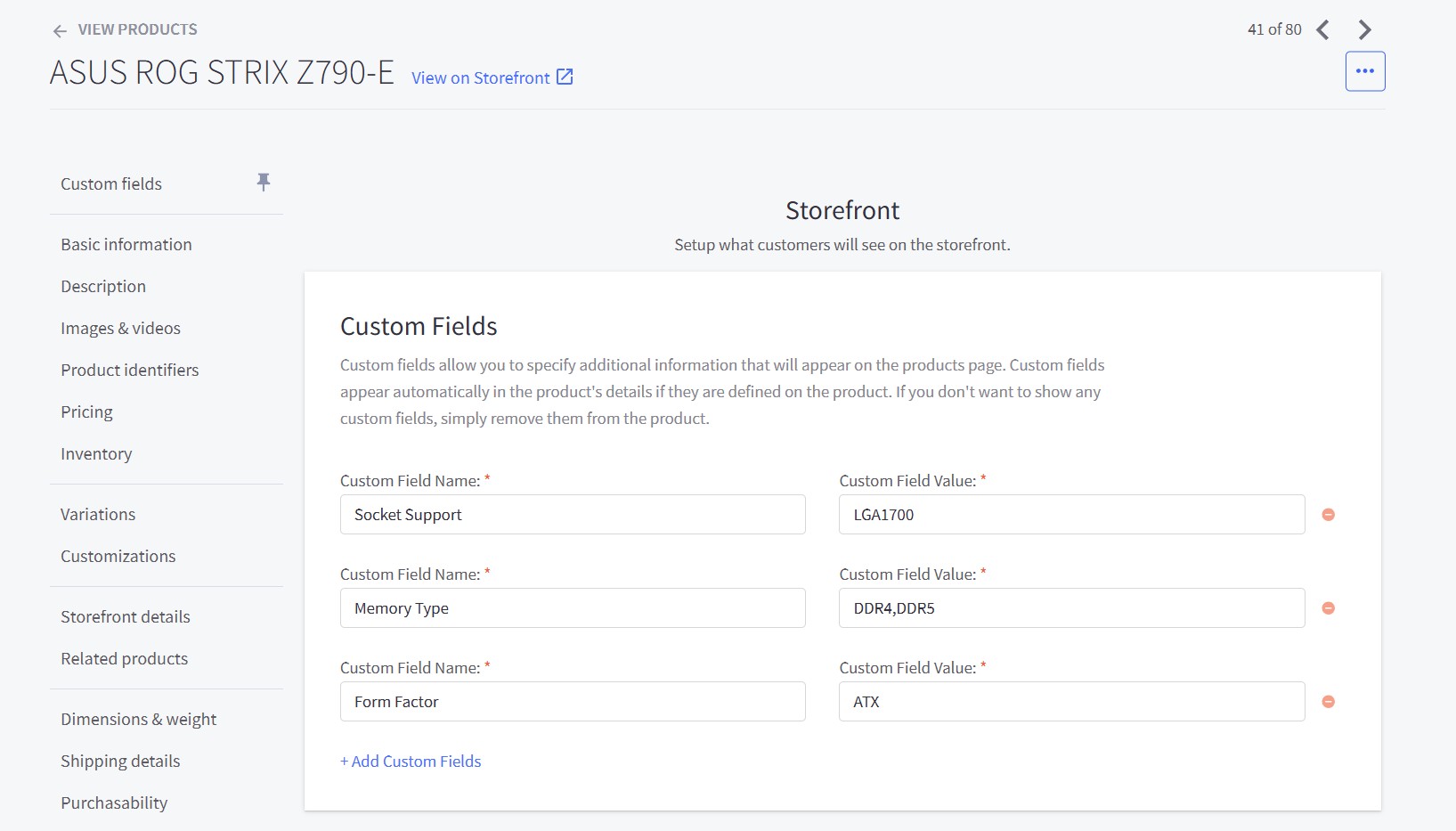Go to previous product chevron
The height and width of the screenshot is (831, 1456).
1323,30
